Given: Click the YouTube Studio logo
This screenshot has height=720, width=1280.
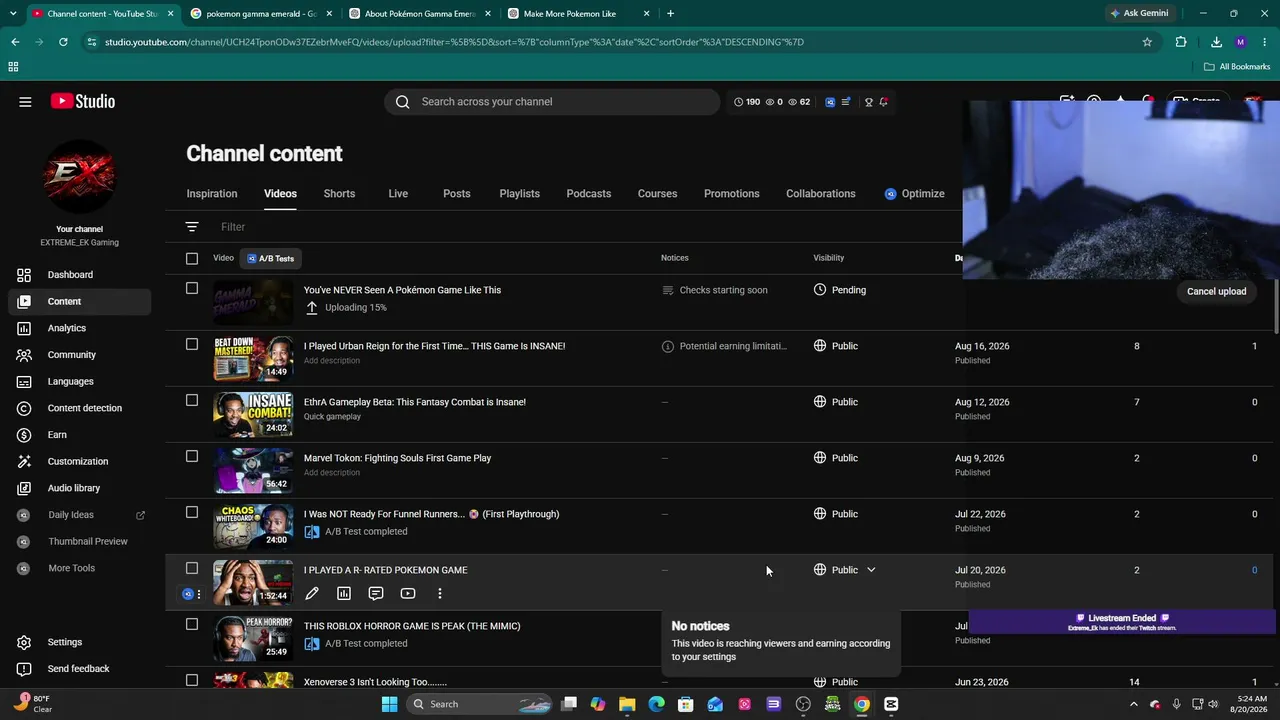Looking at the screenshot, I should pyautogui.click(x=83, y=101).
